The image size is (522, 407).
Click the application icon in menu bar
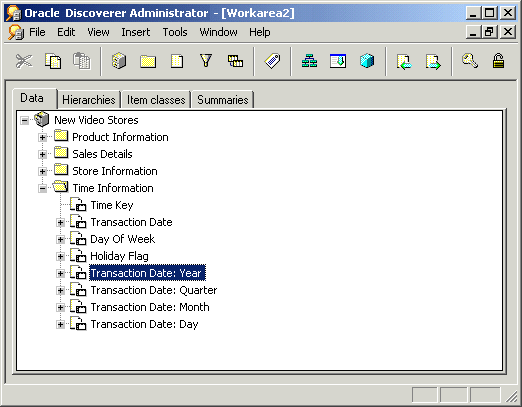tap(16, 32)
